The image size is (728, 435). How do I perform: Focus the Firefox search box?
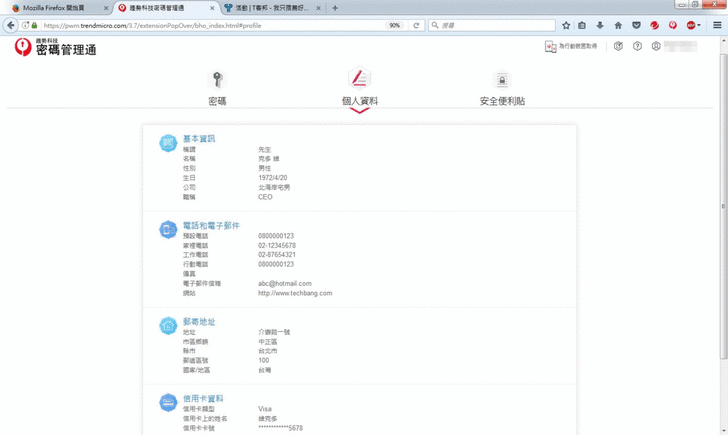492,26
